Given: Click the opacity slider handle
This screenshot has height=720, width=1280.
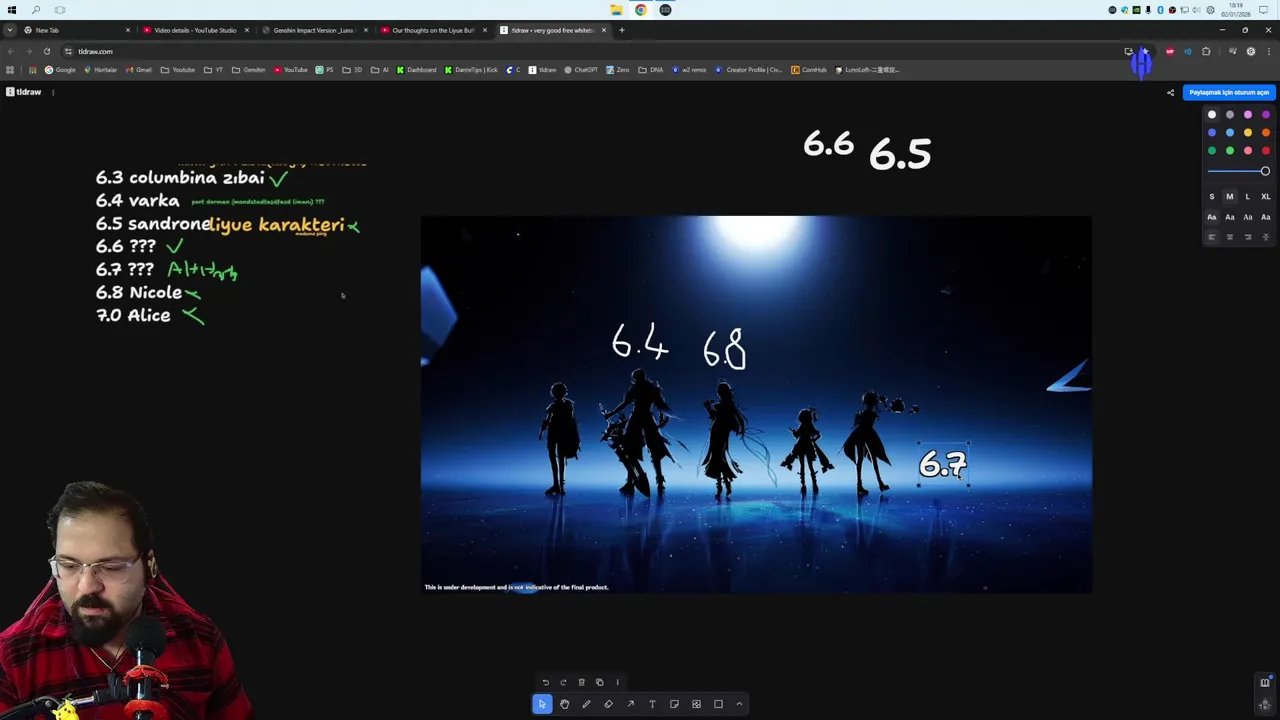Looking at the screenshot, I should pyautogui.click(x=1265, y=172).
